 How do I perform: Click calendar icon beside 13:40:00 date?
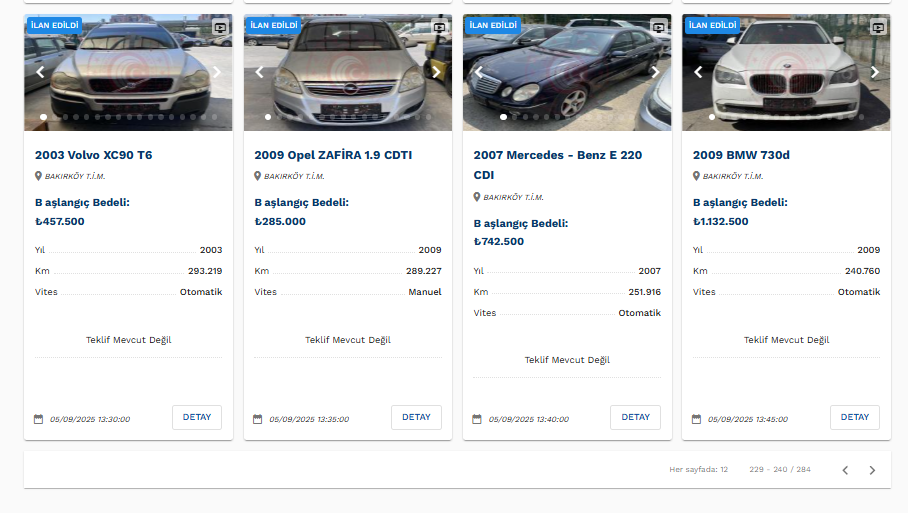click(x=477, y=419)
